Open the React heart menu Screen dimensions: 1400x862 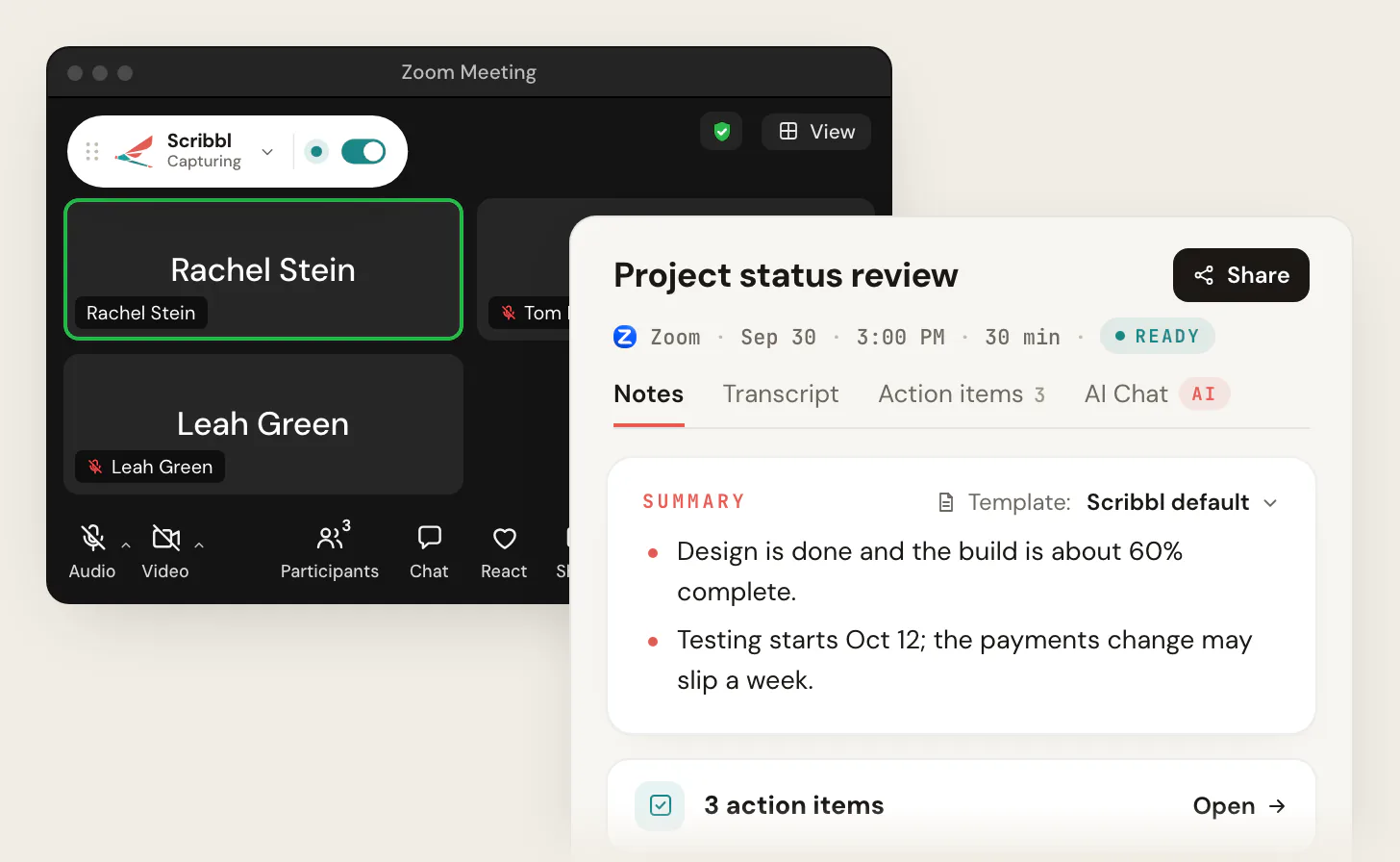pyautogui.click(x=504, y=551)
